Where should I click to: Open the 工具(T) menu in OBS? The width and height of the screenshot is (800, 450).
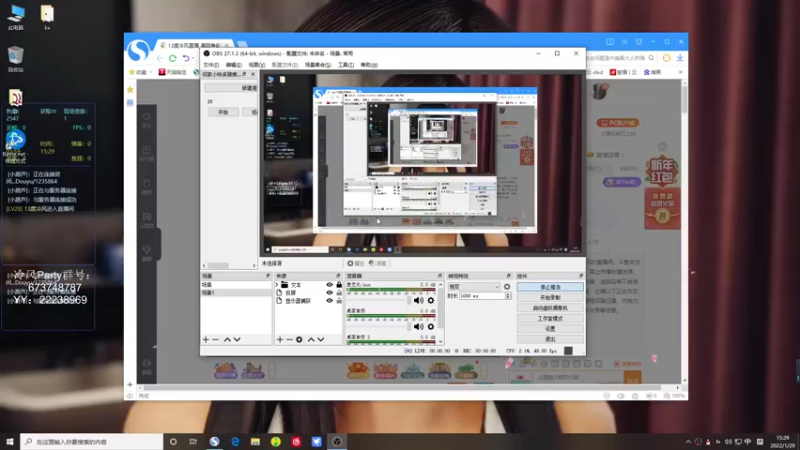click(345, 65)
